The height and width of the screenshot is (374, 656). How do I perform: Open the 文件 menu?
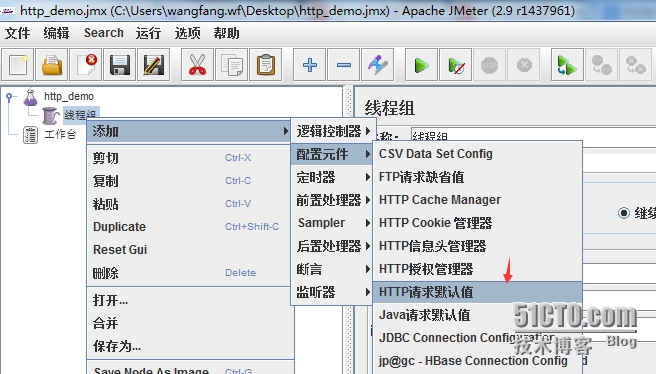(x=17, y=33)
